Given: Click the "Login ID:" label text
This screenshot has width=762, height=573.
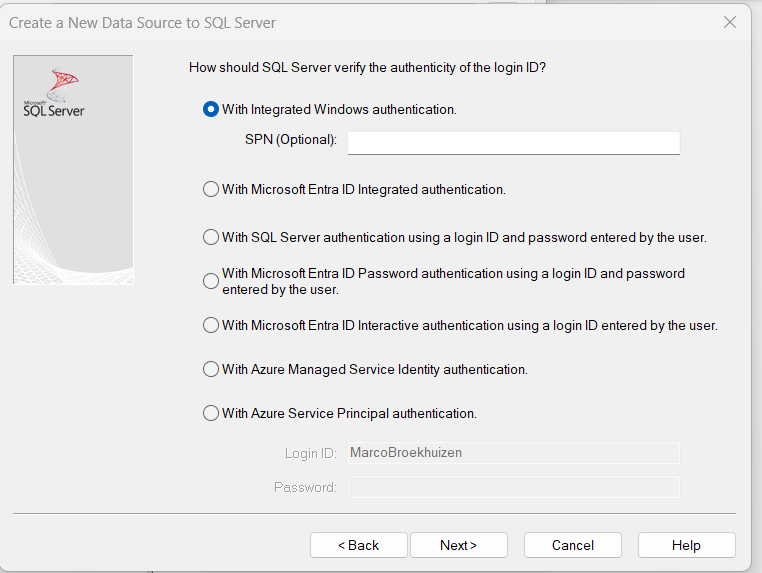Looking at the screenshot, I should pos(310,454).
